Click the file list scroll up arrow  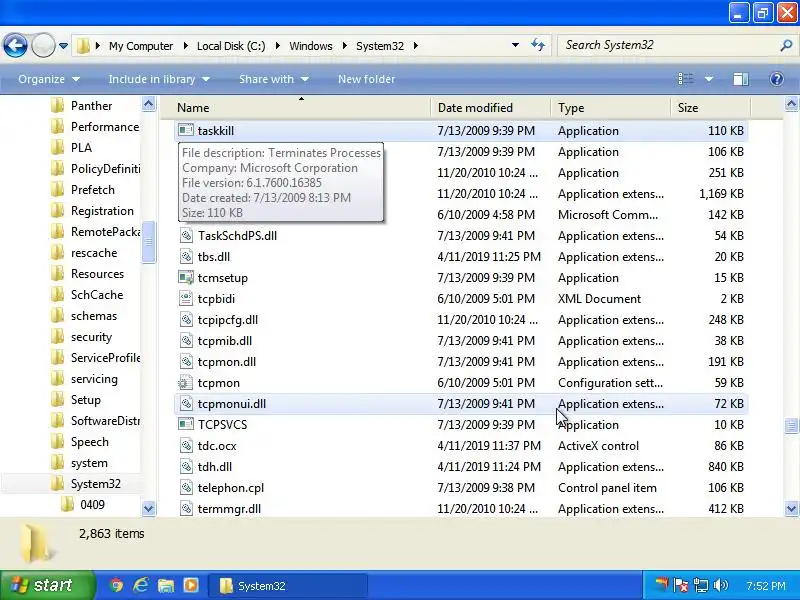(791, 104)
